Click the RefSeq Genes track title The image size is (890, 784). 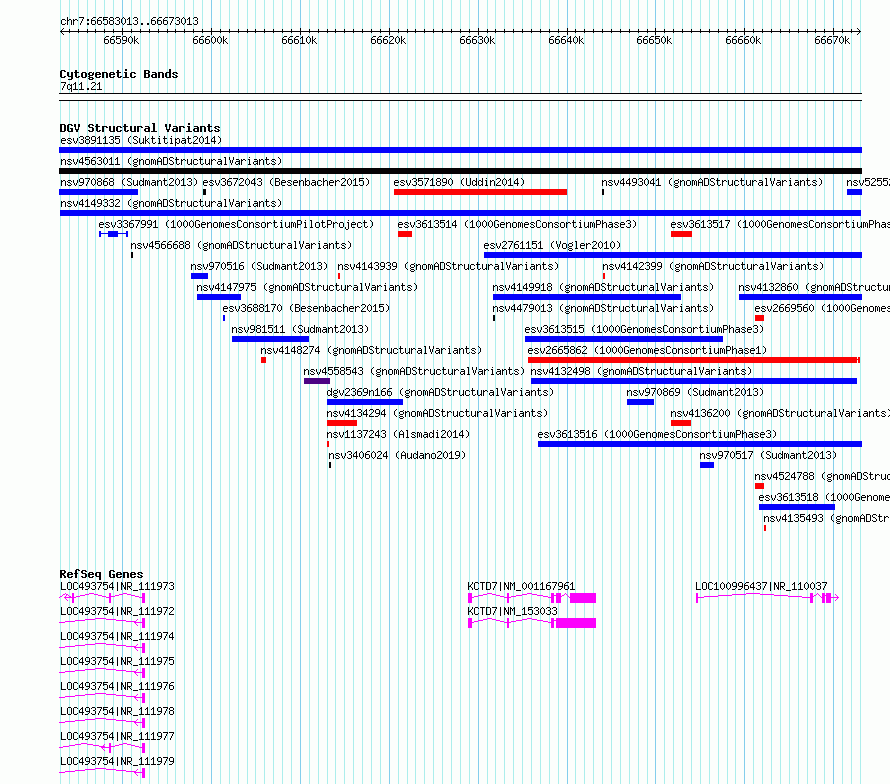coord(101,574)
